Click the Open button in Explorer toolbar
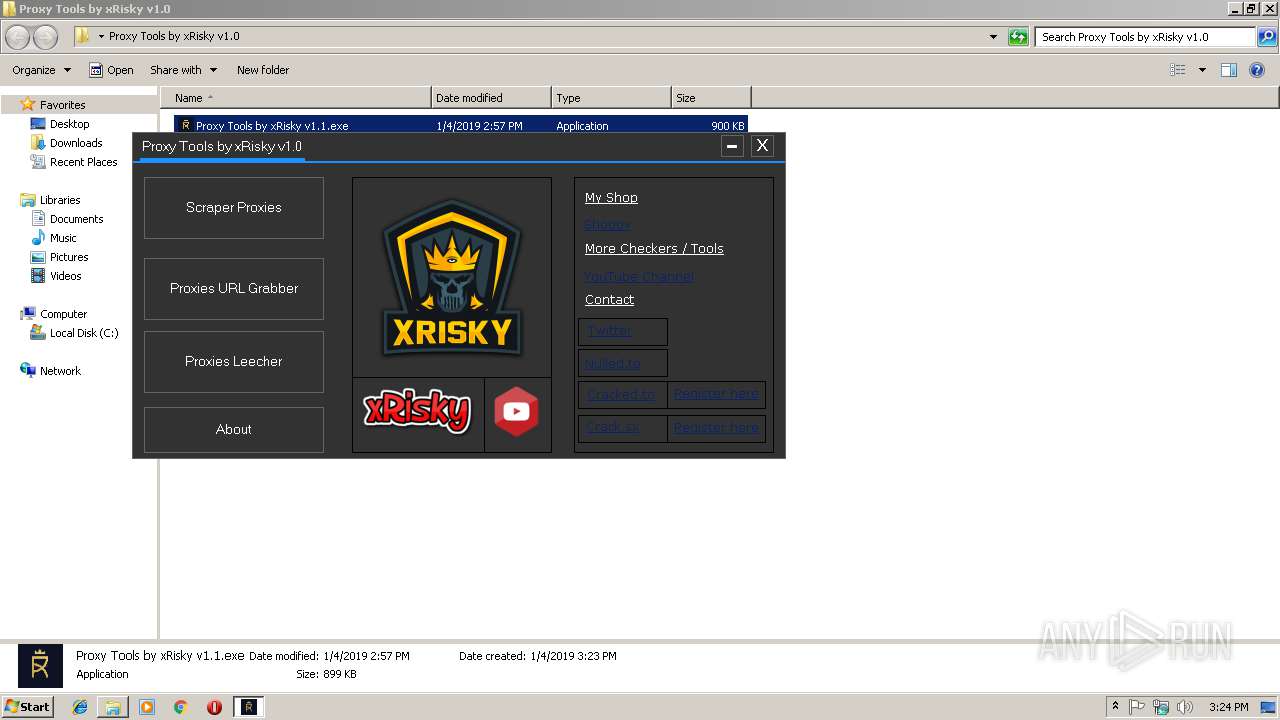Viewport: 1280px width, 720px height. tap(111, 70)
